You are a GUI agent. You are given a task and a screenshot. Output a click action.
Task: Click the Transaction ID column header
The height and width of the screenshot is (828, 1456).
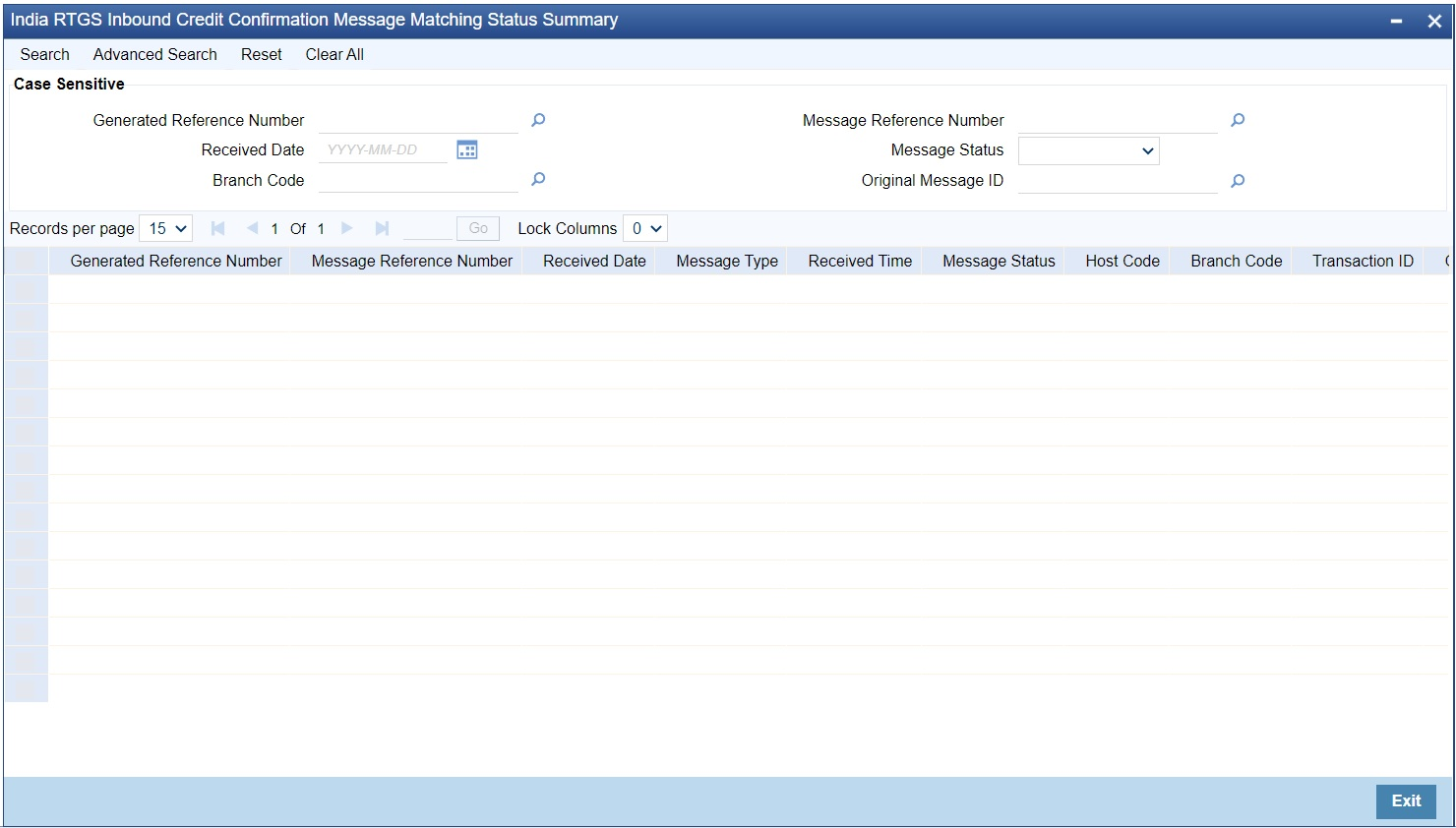point(1363,261)
